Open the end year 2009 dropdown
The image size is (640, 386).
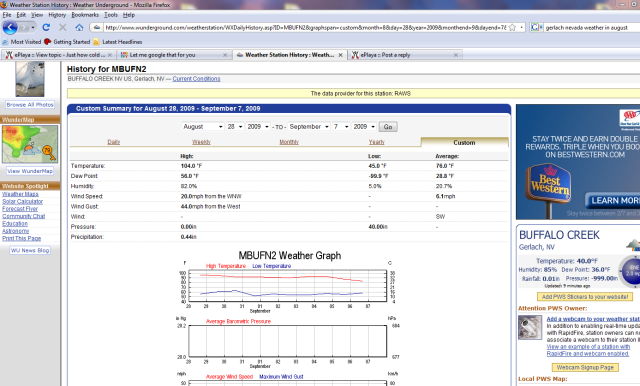(x=364, y=126)
